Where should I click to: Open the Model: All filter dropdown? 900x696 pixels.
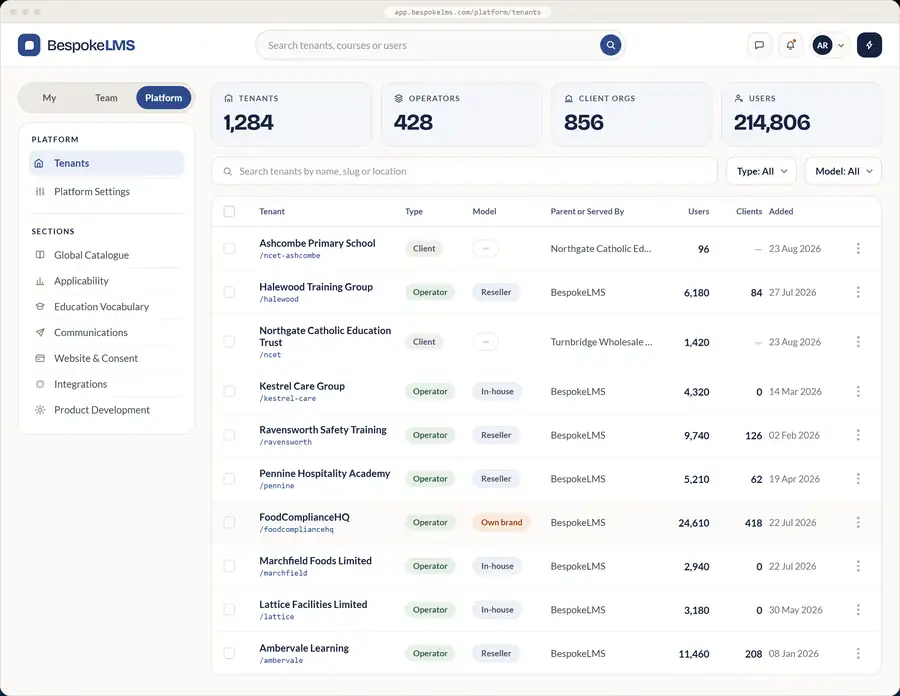click(x=843, y=171)
